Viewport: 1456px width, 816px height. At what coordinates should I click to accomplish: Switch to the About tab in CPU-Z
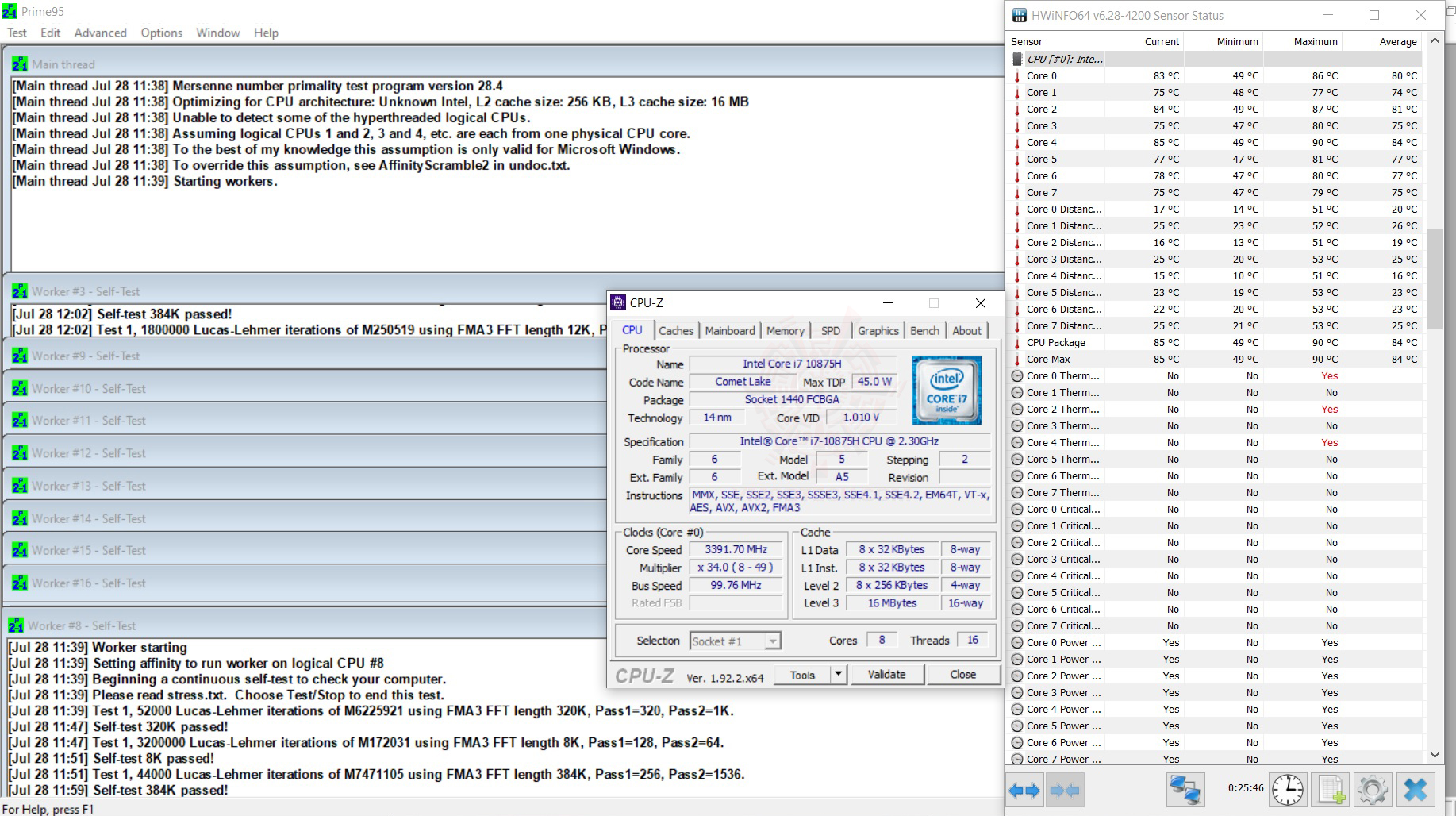click(966, 331)
